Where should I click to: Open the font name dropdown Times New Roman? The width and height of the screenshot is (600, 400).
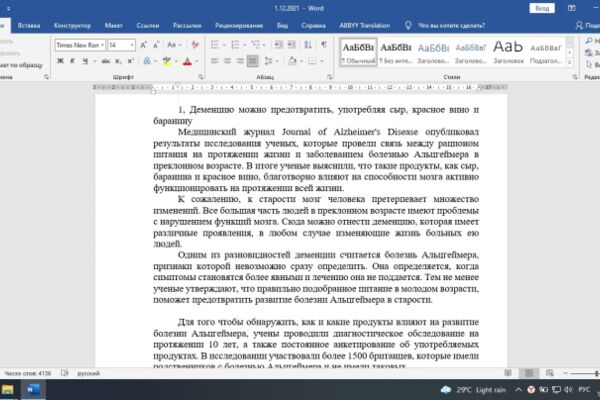(x=103, y=45)
